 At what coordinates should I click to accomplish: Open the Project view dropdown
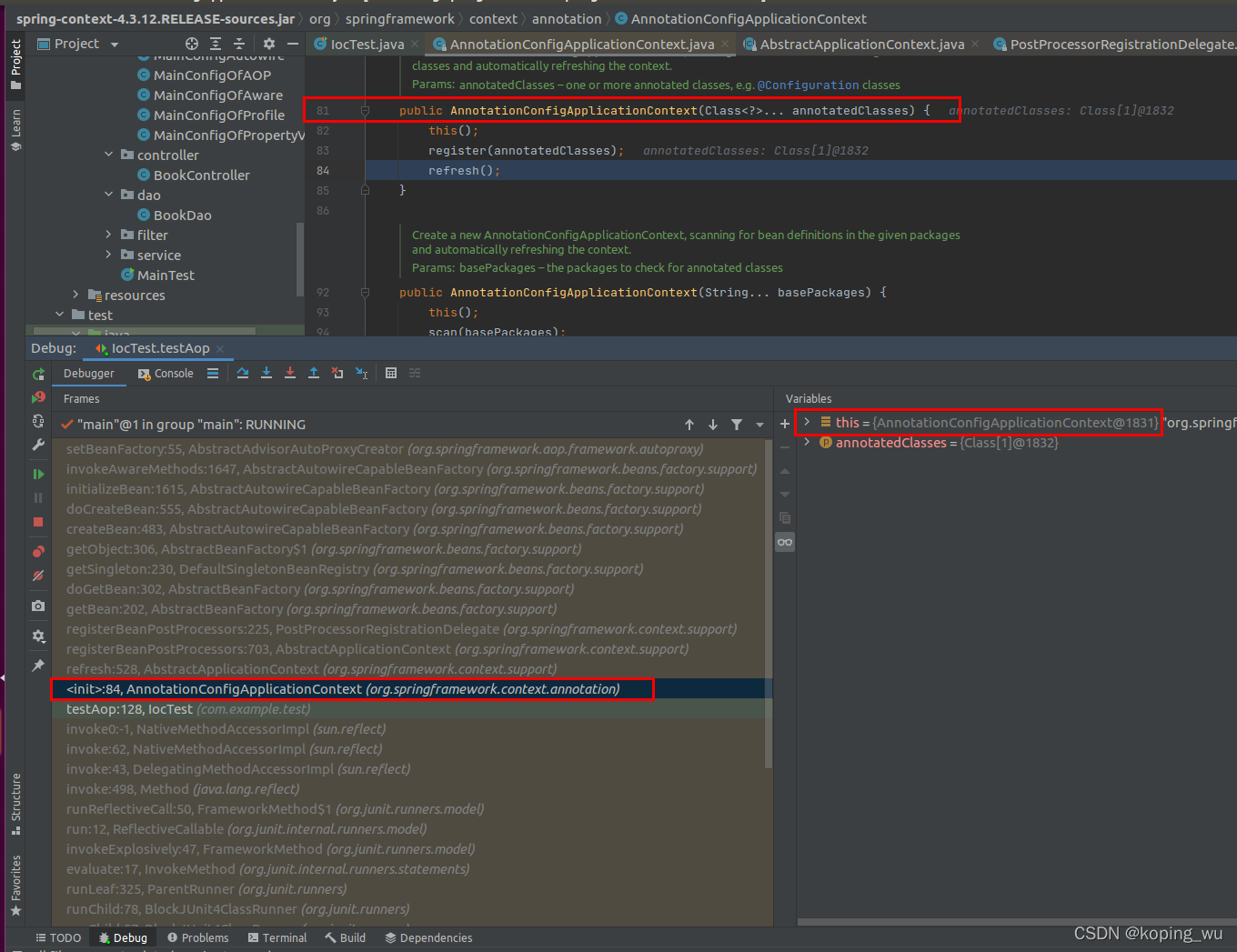pyautogui.click(x=115, y=45)
